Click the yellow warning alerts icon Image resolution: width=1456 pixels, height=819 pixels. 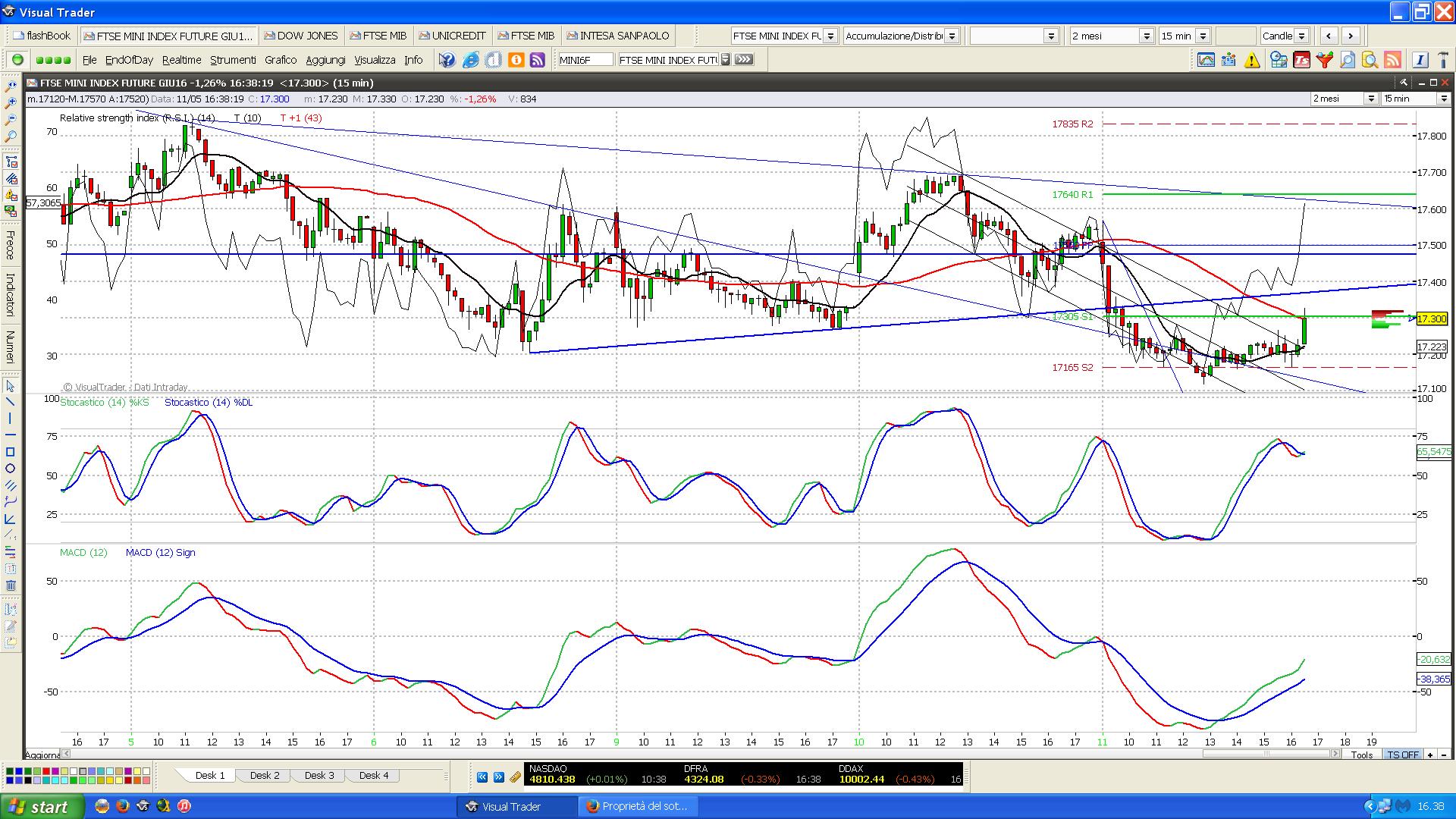point(1252,60)
